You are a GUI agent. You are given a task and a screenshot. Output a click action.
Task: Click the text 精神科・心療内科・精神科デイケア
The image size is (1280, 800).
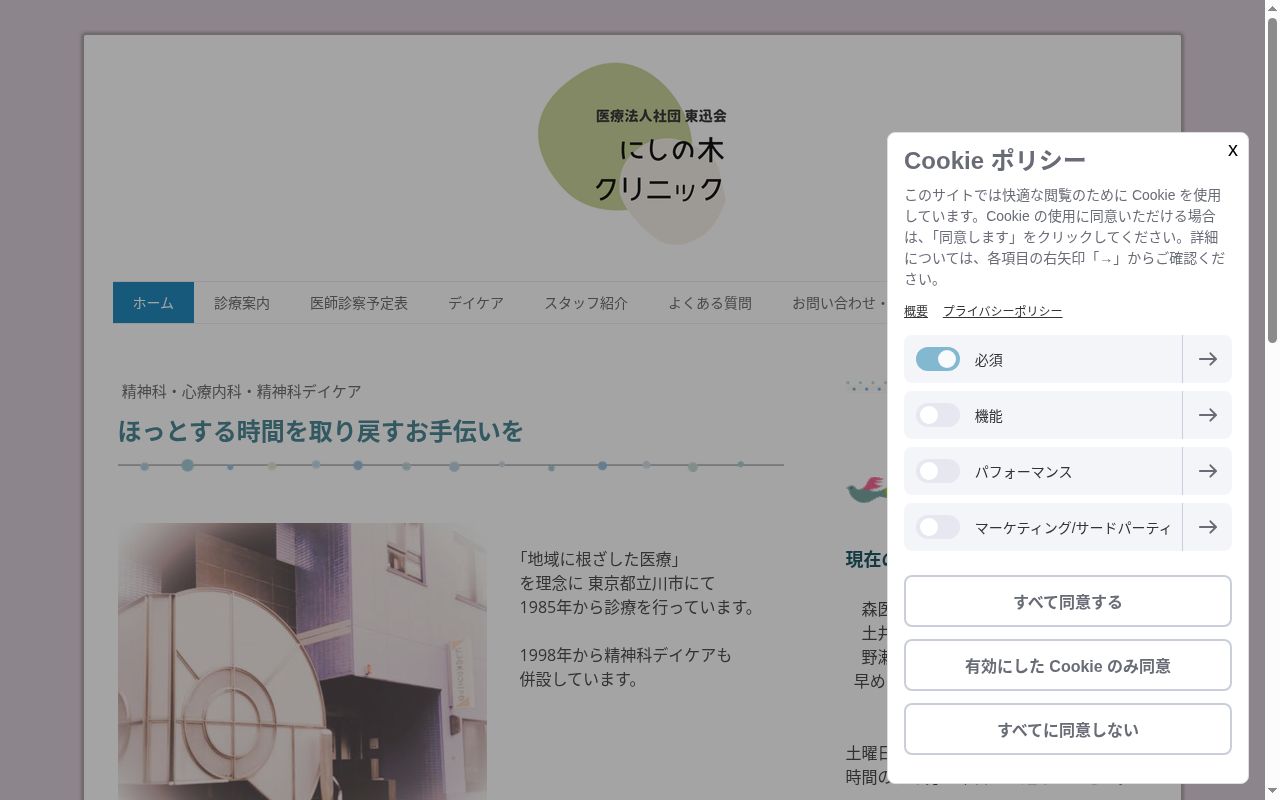tap(241, 391)
